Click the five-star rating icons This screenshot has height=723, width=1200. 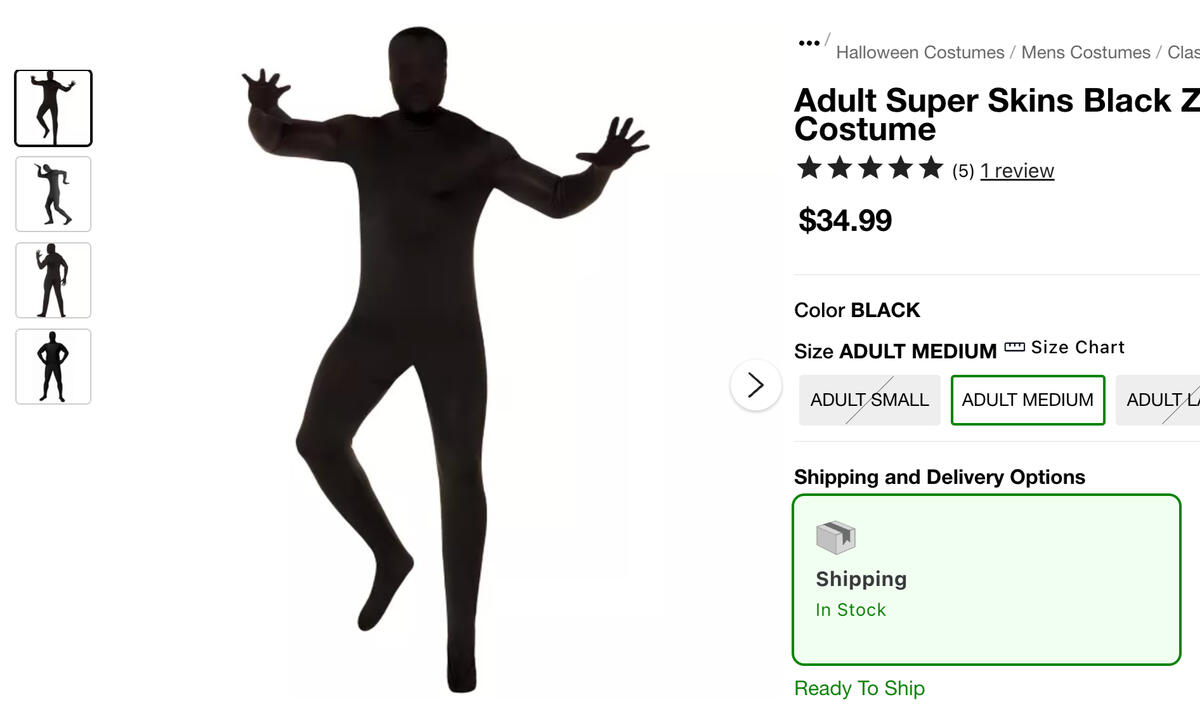click(x=869, y=169)
